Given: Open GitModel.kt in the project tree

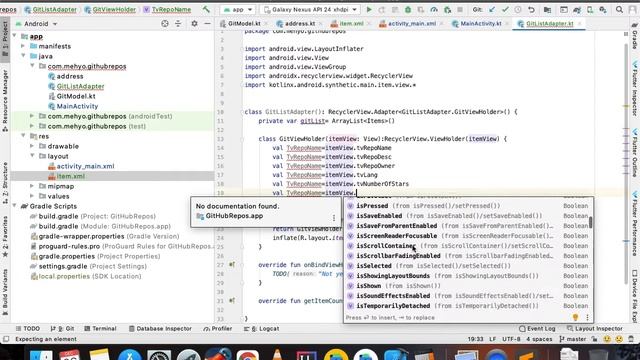Looking at the screenshot, I should coord(76,96).
